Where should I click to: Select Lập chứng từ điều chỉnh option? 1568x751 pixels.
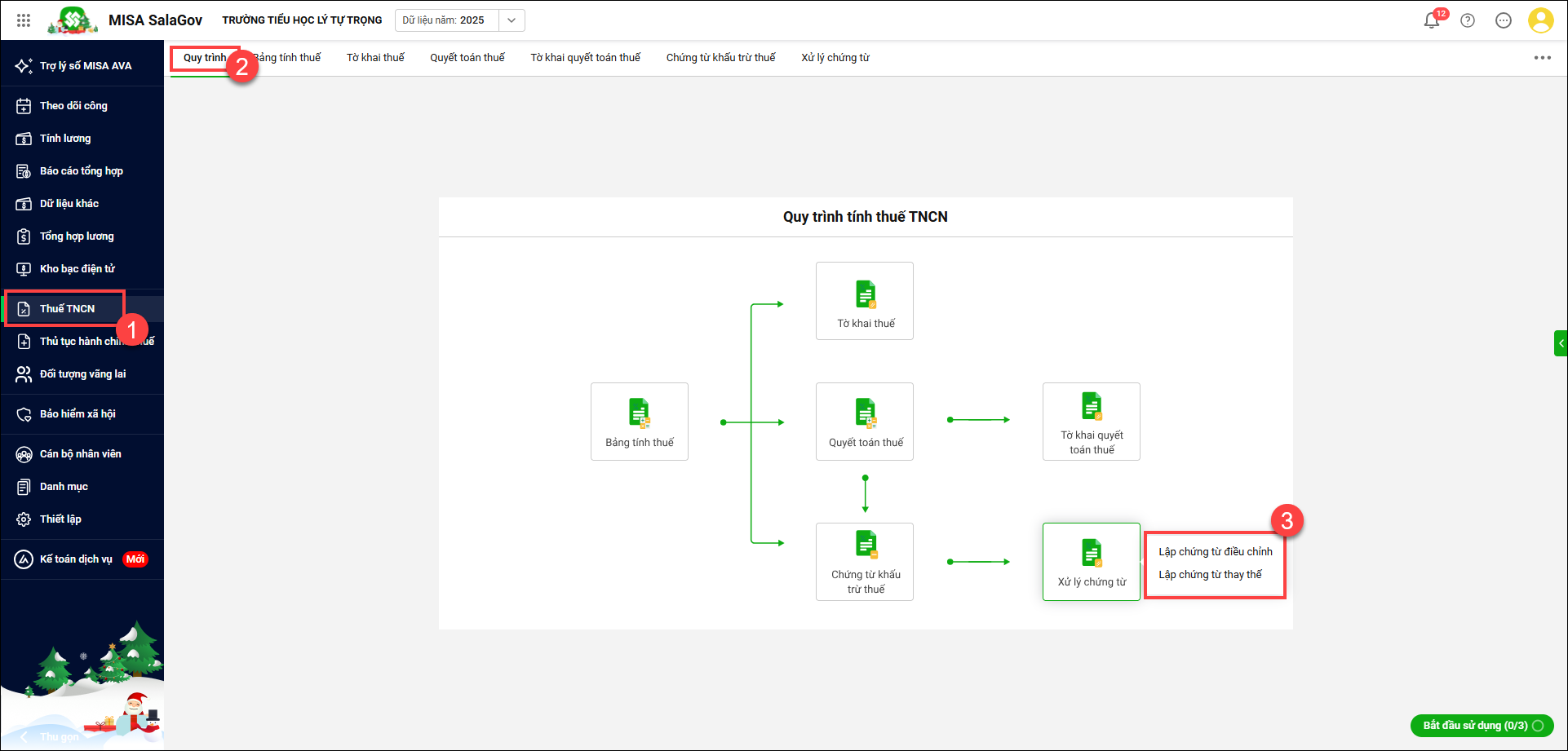[1215, 552]
